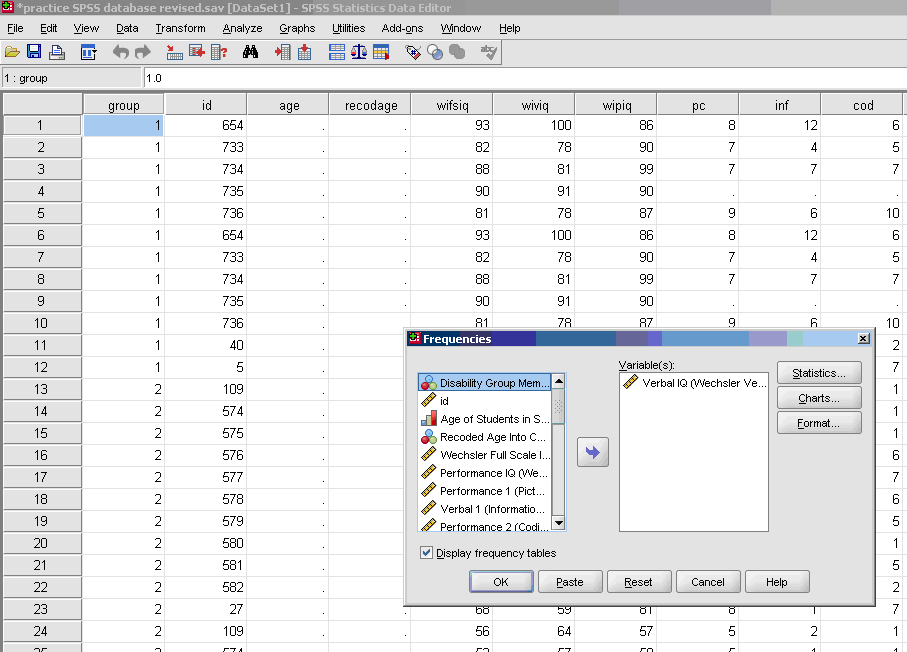The width and height of the screenshot is (907, 652).
Task: Click the variable list scroll up arrow
Action: (x=558, y=381)
